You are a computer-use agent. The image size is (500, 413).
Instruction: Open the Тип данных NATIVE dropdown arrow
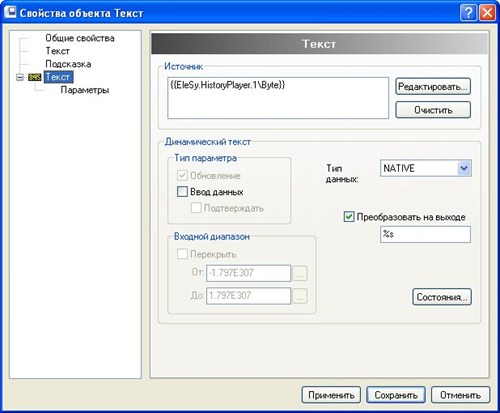click(464, 168)
